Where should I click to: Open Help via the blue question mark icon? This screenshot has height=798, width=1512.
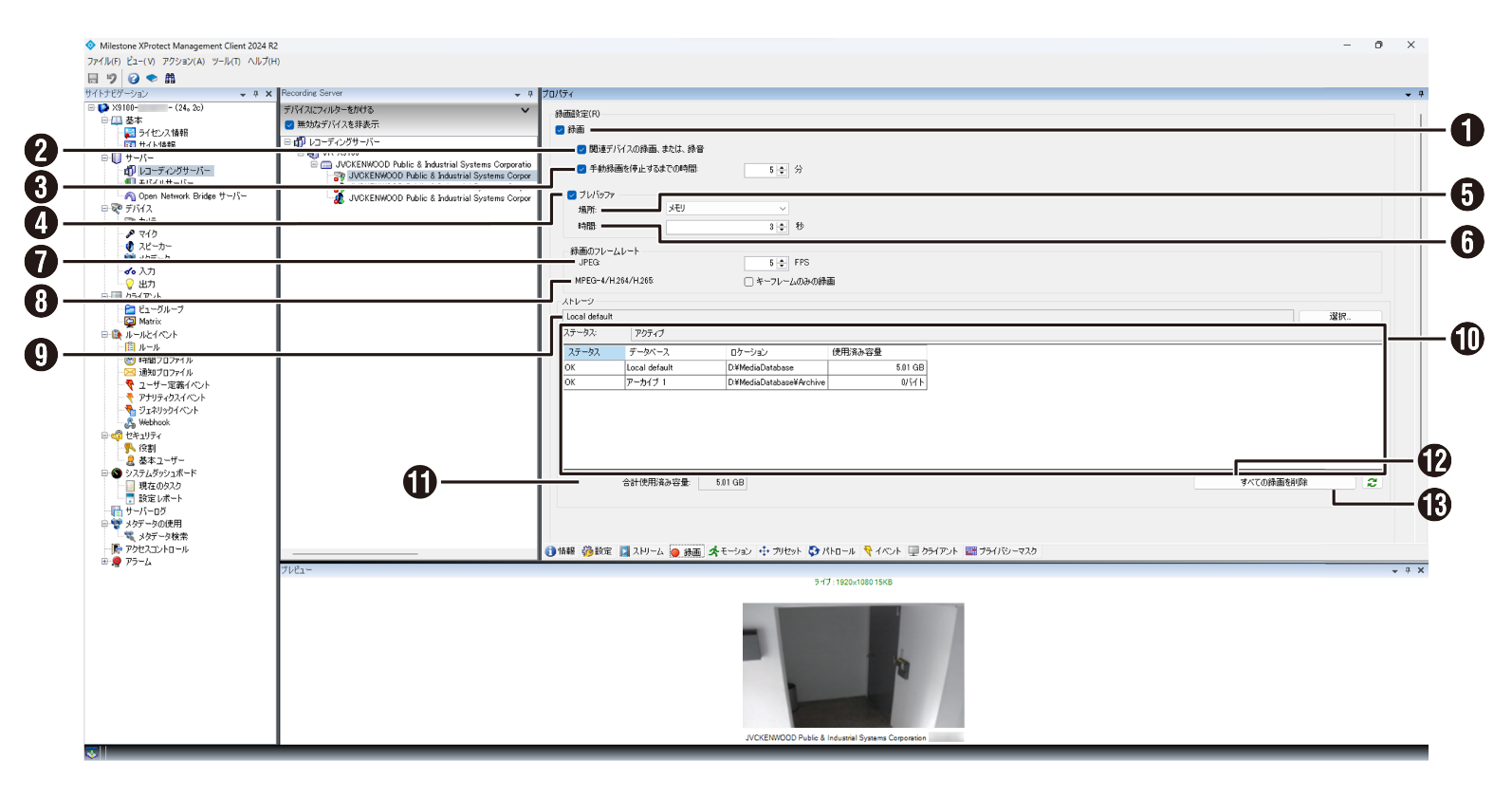[134, 79]
